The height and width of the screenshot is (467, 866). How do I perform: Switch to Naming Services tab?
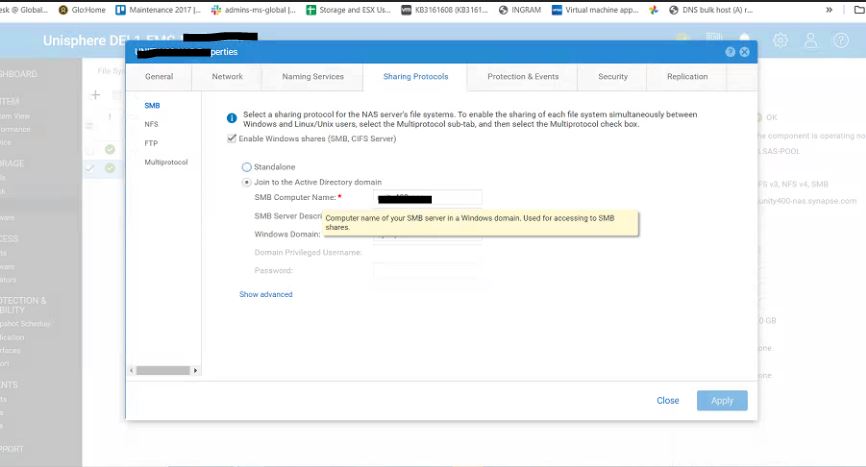tap(313, 77)
